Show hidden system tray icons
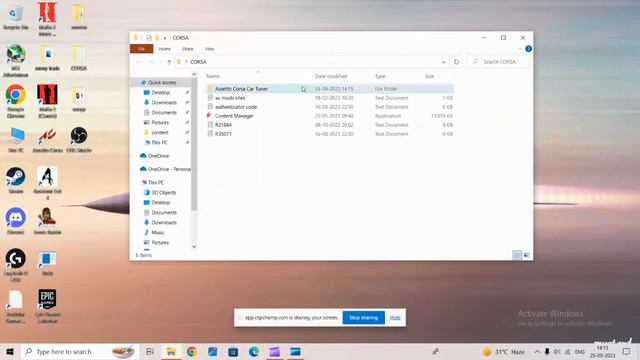Screen dimensions: 640x360 tap(537, 352)
